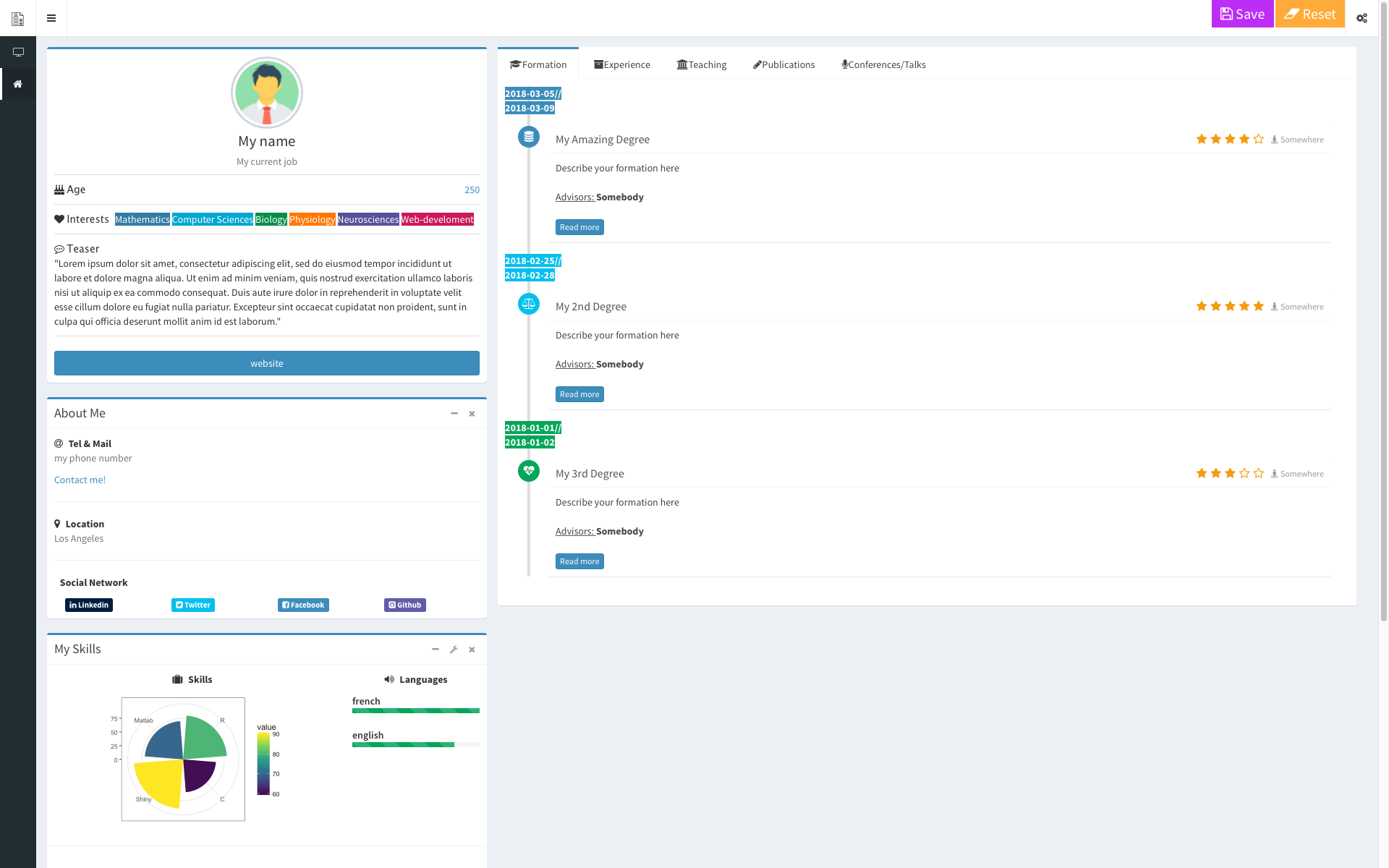Click the My current job subtitle

tap(267, 161)
